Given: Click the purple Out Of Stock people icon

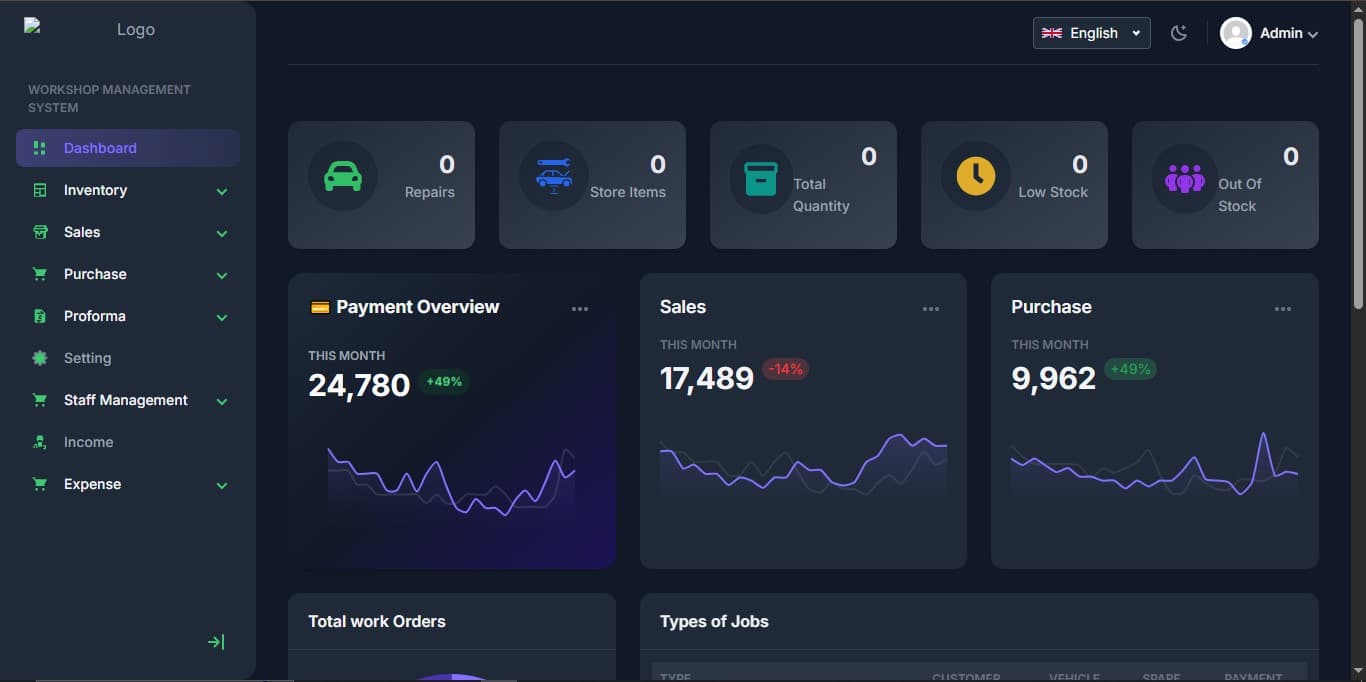Looking at the screenshot, I should tap(1185, 179).
